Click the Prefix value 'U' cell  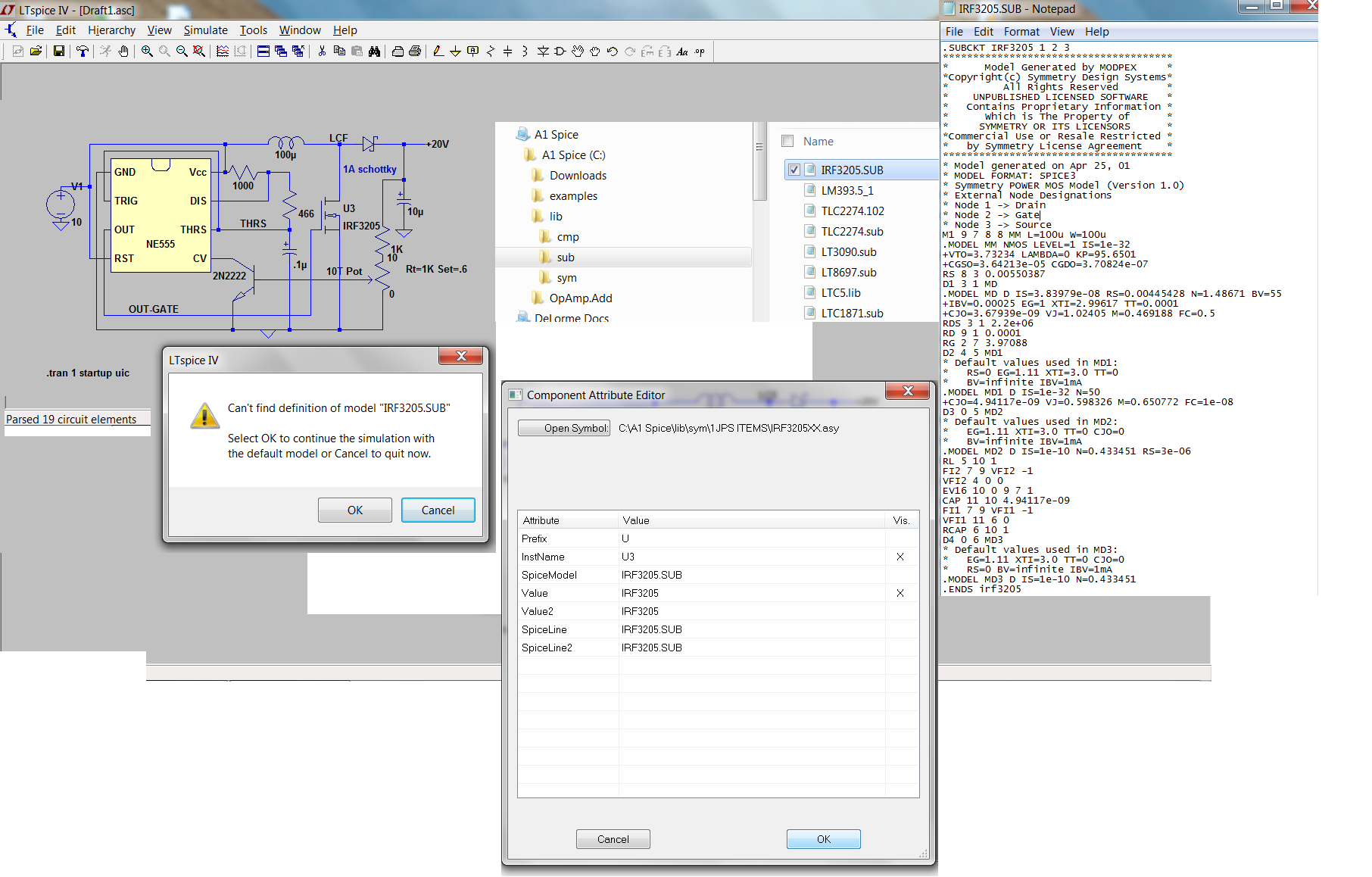pyautogui.click(x=752, y=538)
